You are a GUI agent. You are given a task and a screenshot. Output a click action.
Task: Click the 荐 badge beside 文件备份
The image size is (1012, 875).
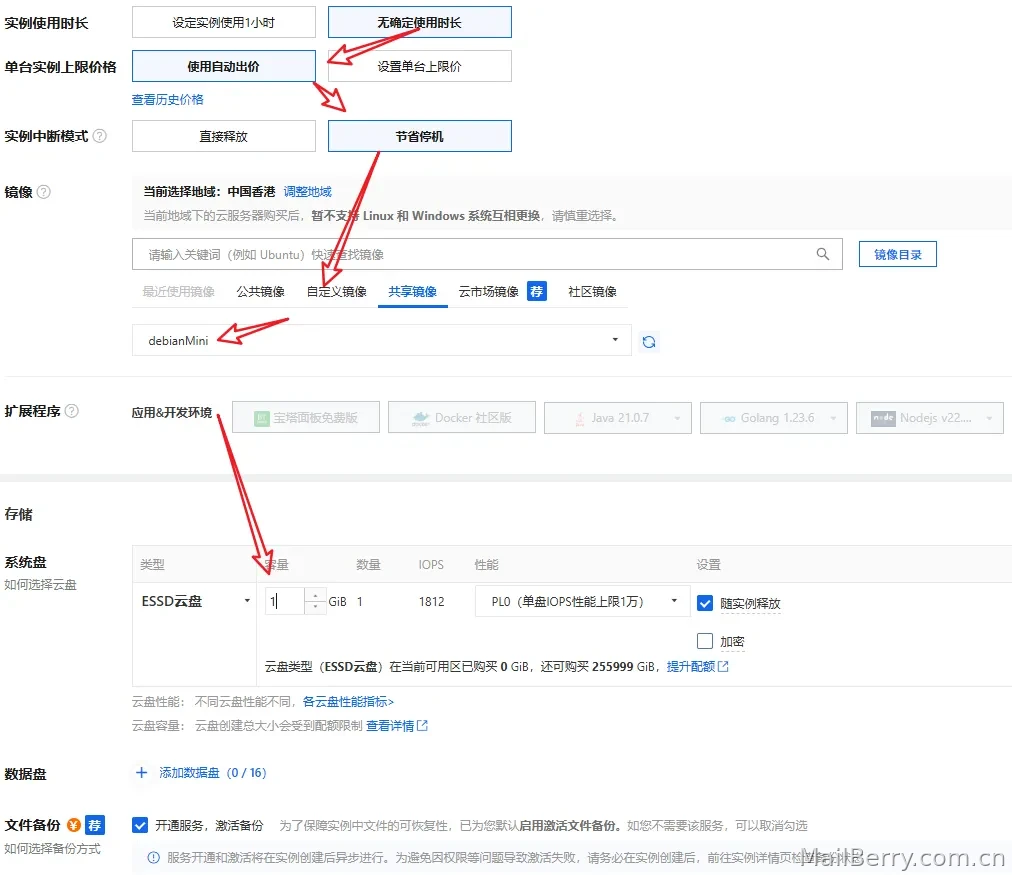pos(95,825)
